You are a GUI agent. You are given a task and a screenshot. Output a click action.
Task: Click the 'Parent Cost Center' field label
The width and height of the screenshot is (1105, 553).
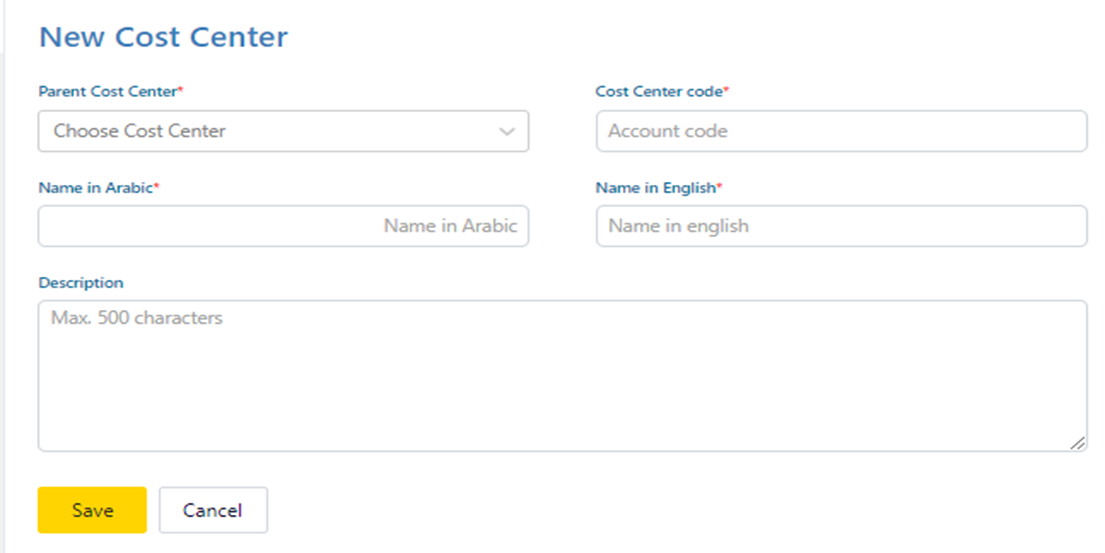(107, 91)
